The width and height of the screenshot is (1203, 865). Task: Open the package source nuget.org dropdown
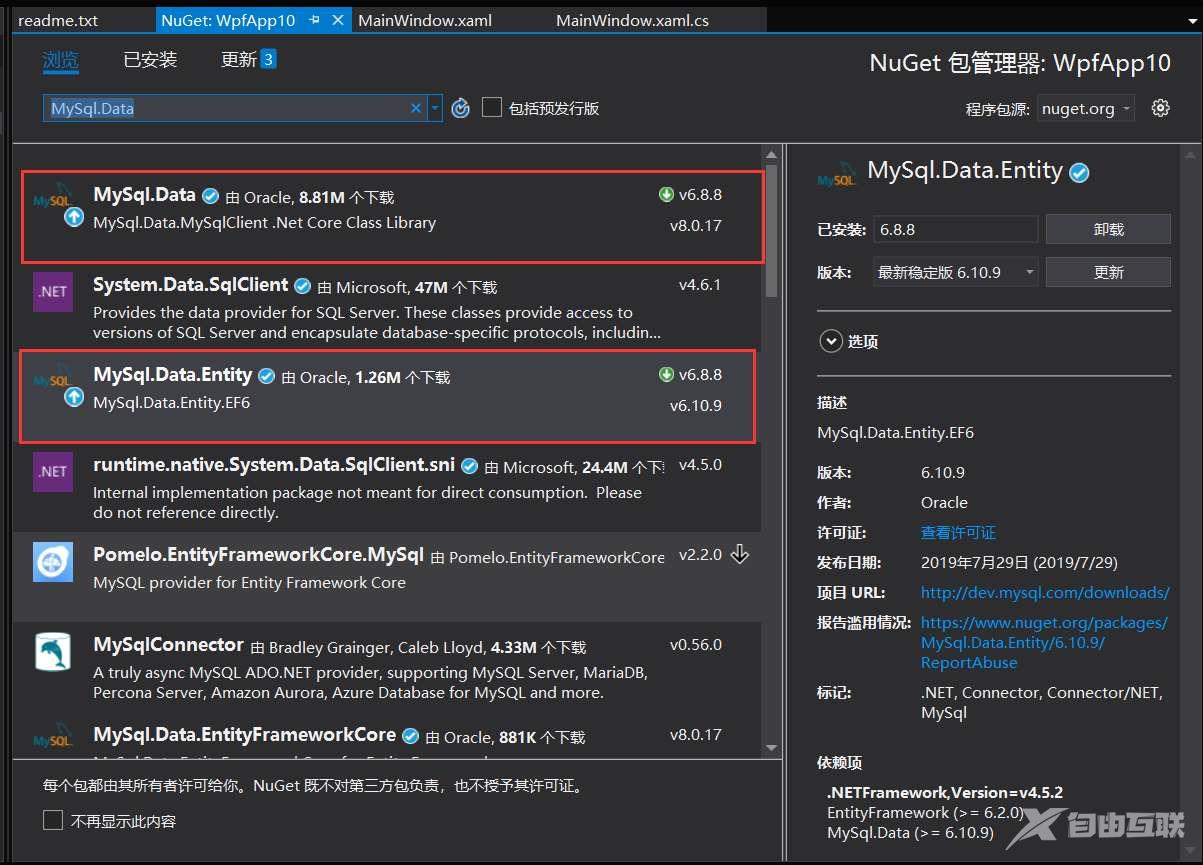(x=1085, y=108)
